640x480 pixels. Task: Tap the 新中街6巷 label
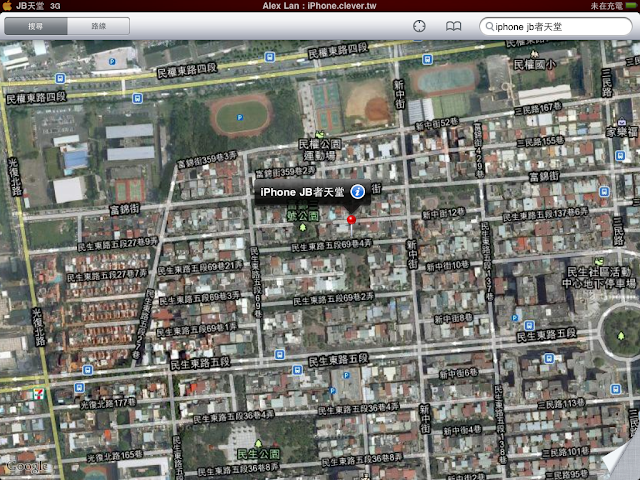(x=458, y=373)
